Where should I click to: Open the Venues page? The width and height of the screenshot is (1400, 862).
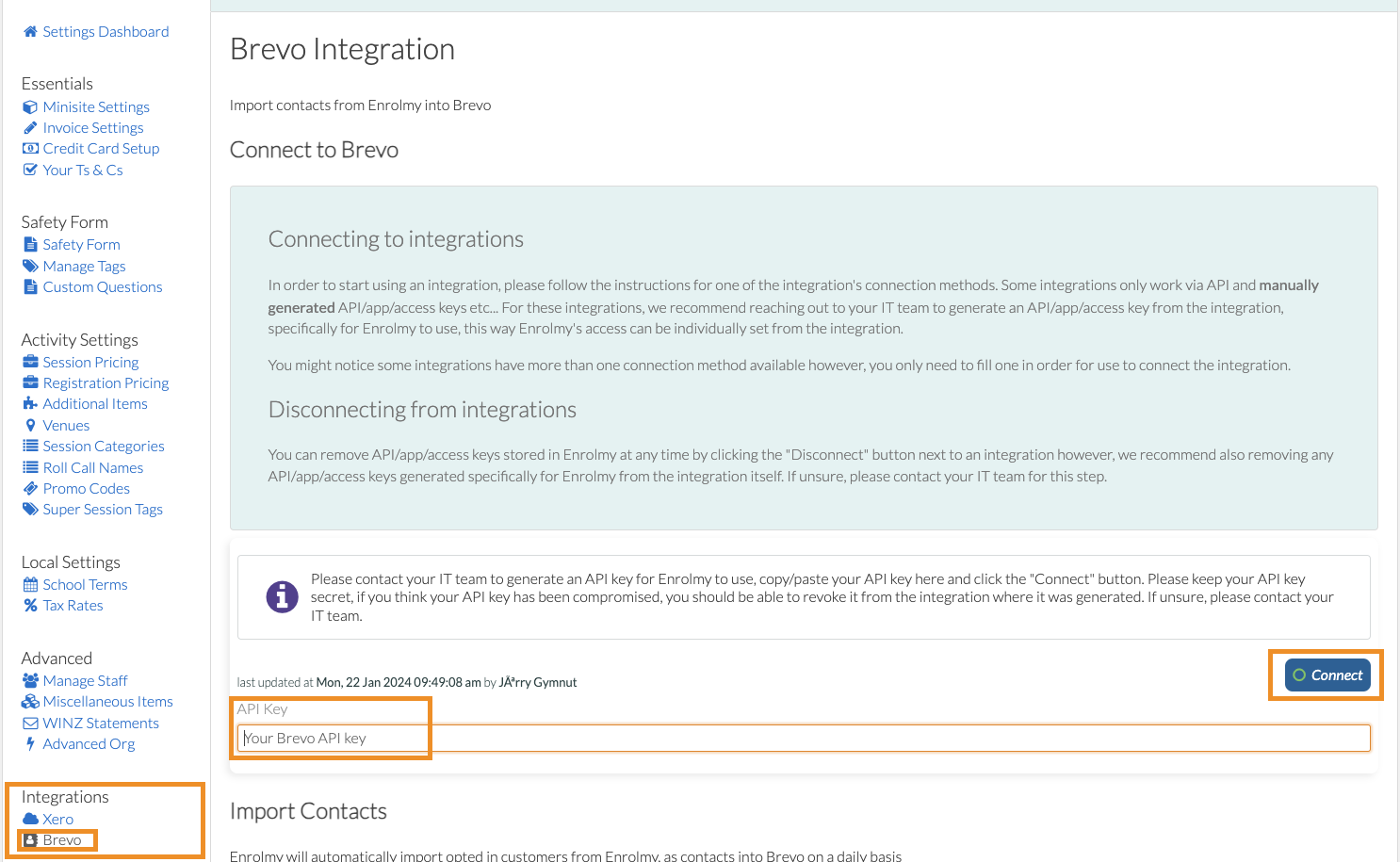click(66, 426)
